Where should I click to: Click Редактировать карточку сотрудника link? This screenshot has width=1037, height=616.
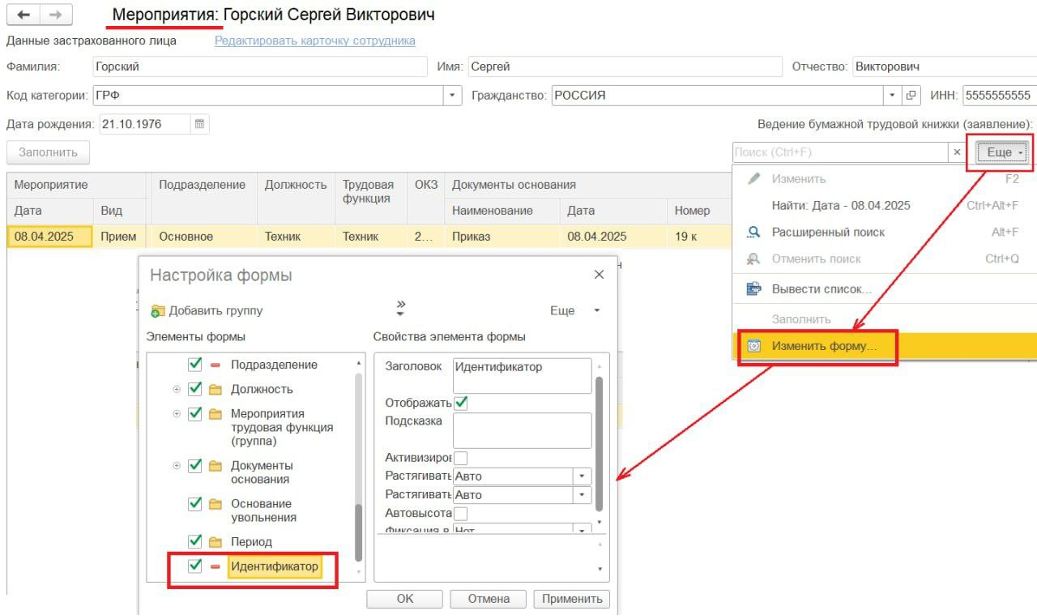point(315,41)
